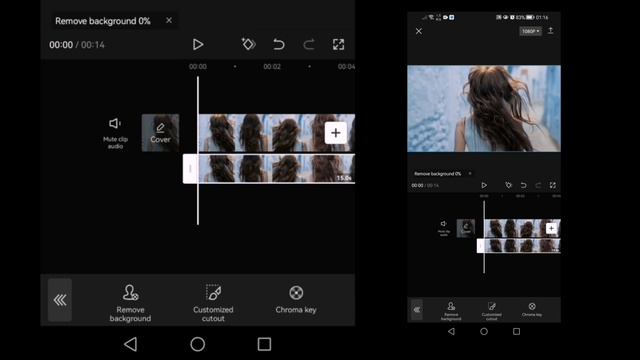The image size is (640, 360).
Task: Enter fullscreen preview in zoomed panel
Action: (x=338, y=44)
